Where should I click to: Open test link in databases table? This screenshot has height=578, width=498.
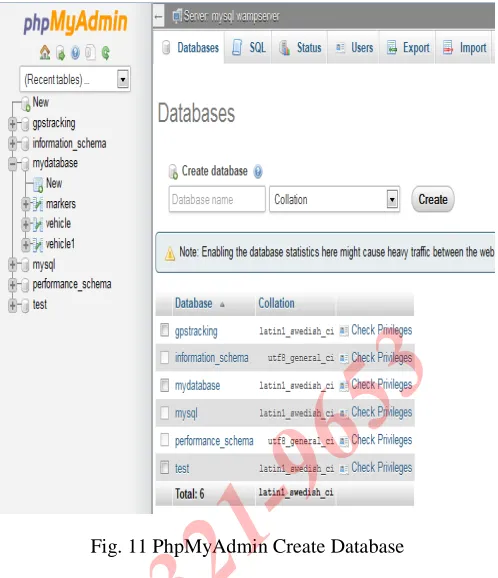pos(182,469)
